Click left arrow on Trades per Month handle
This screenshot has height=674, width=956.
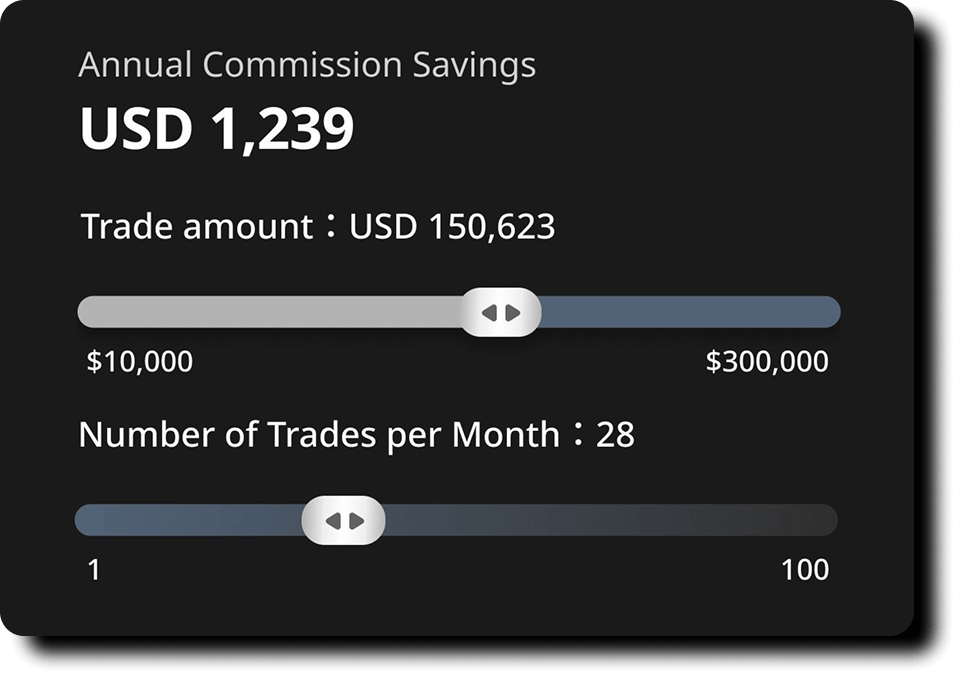coord(332,521)
